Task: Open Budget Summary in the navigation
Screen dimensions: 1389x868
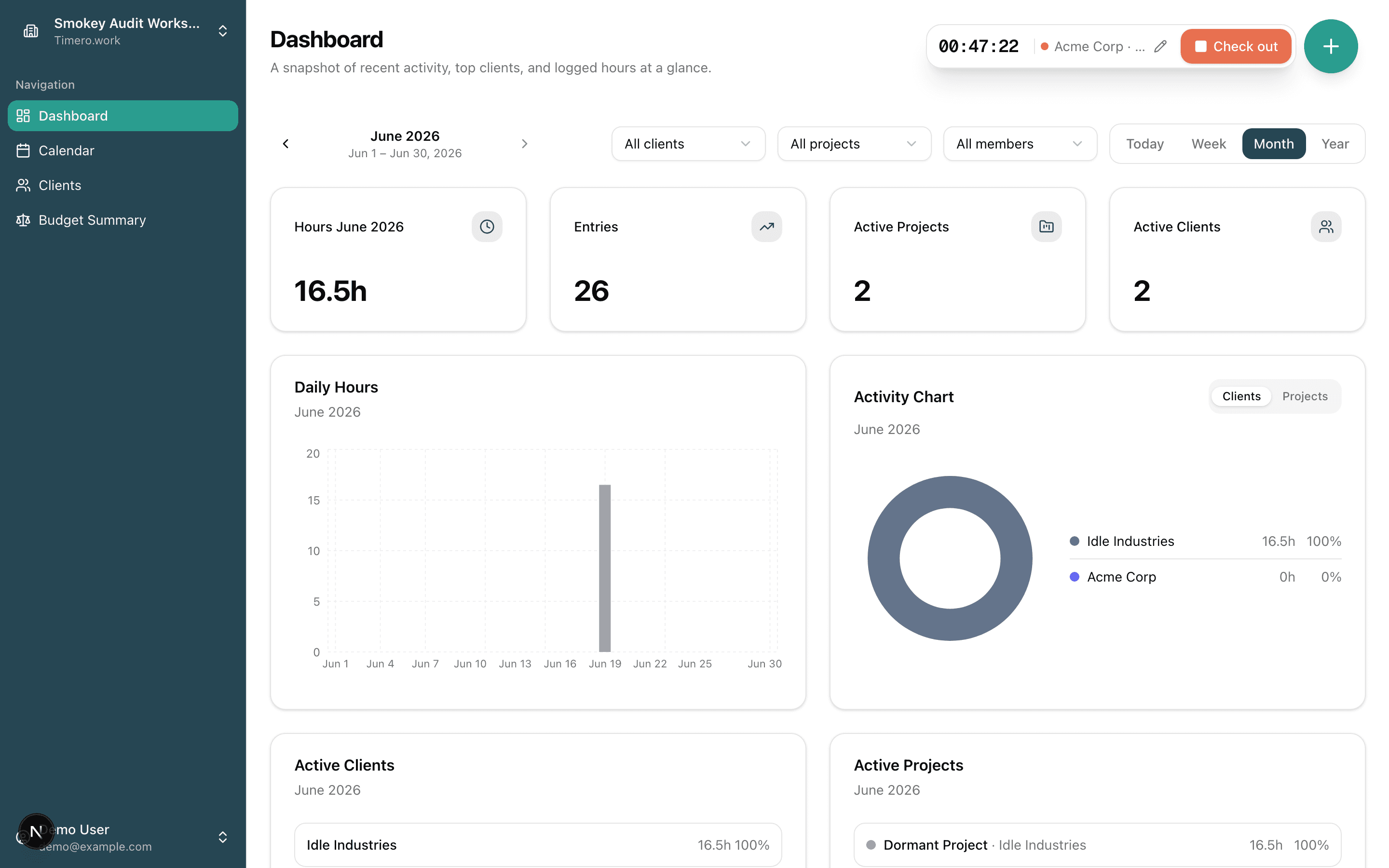Action: tap(123, 220)
